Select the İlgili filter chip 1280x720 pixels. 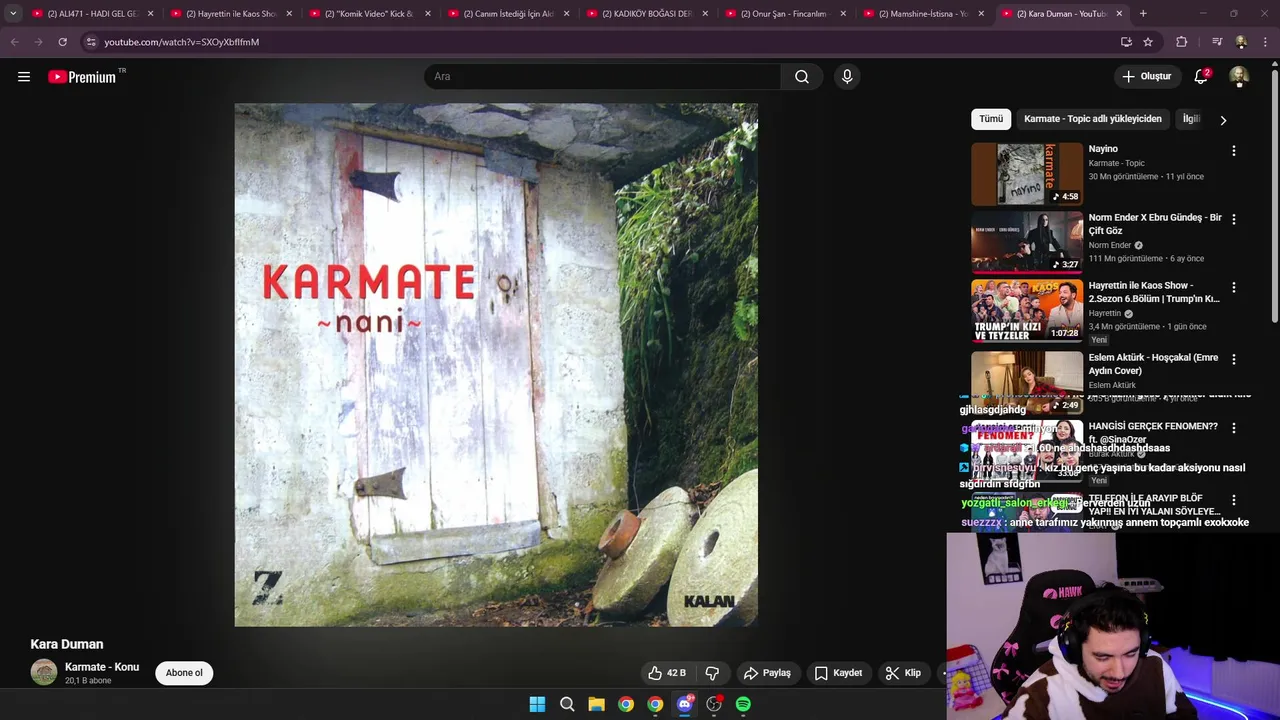(1191, 119)
